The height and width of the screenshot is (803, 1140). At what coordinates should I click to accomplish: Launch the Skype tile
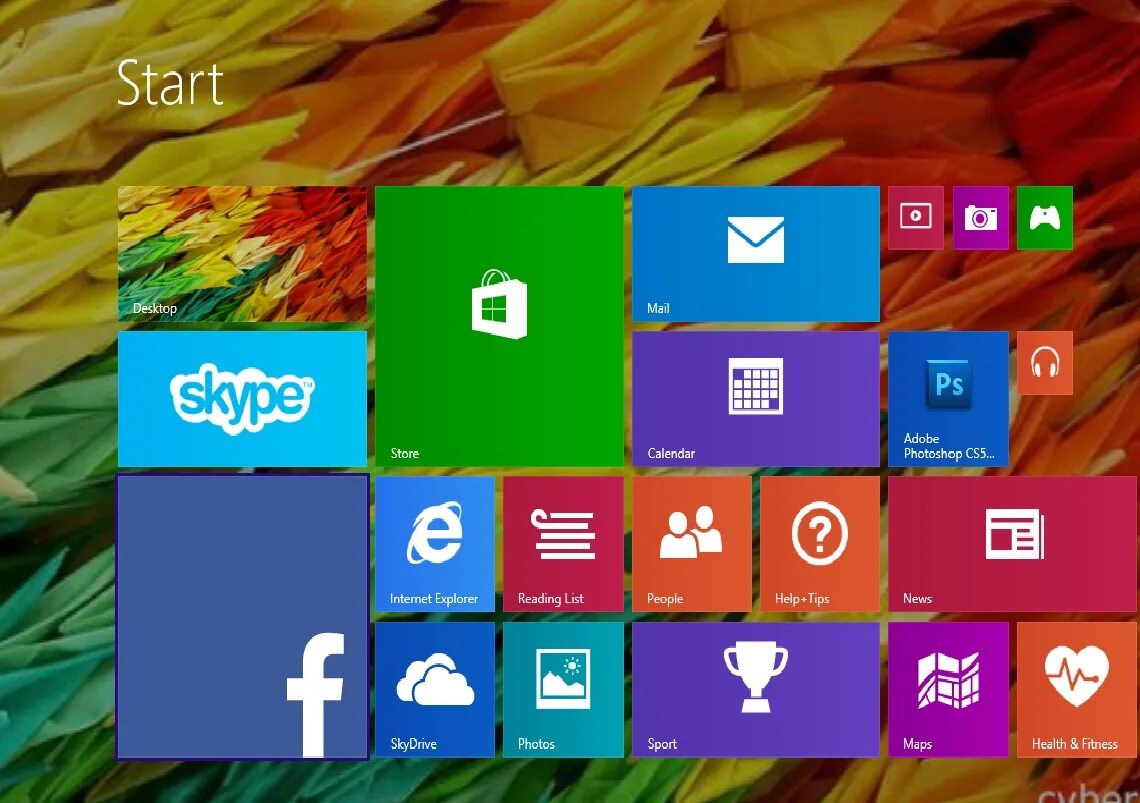tap(242, 399)
